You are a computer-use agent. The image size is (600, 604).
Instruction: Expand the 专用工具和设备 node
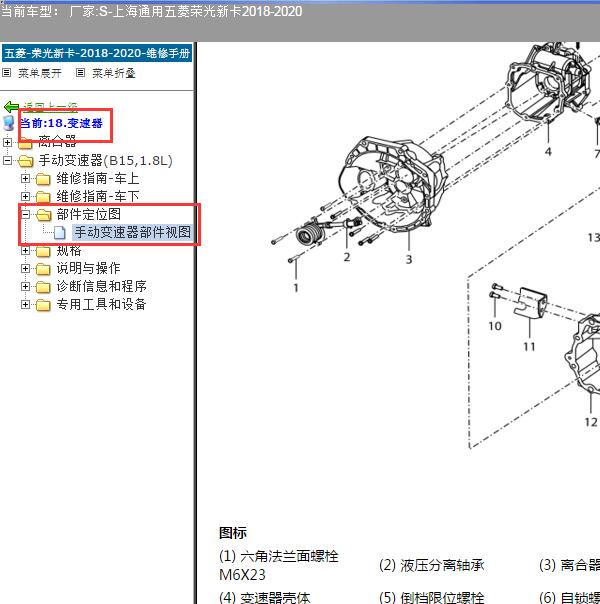(x=25, y=305)
